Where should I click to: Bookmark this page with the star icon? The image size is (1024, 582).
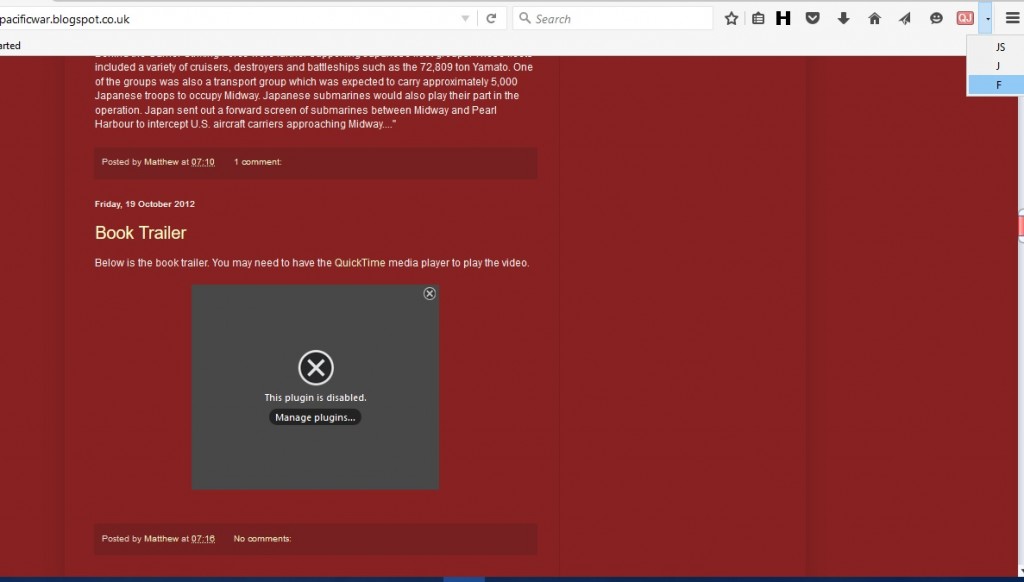[x=731, y=18]
